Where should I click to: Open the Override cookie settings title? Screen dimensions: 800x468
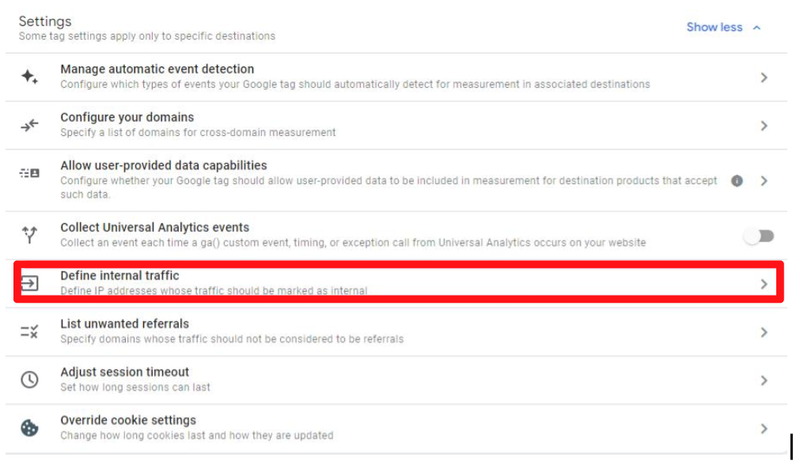click(128, 420)
